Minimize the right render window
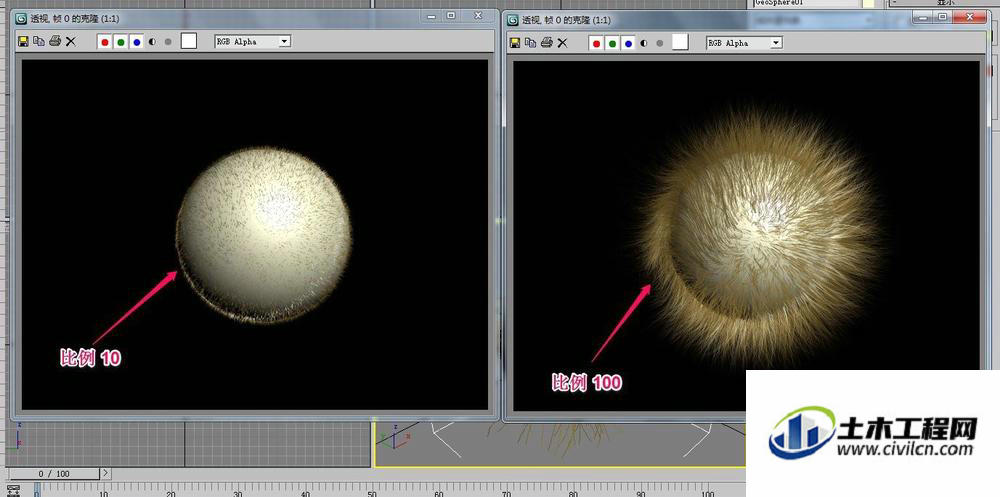The width and height of the screenshot is (1000, 497). 922,17
